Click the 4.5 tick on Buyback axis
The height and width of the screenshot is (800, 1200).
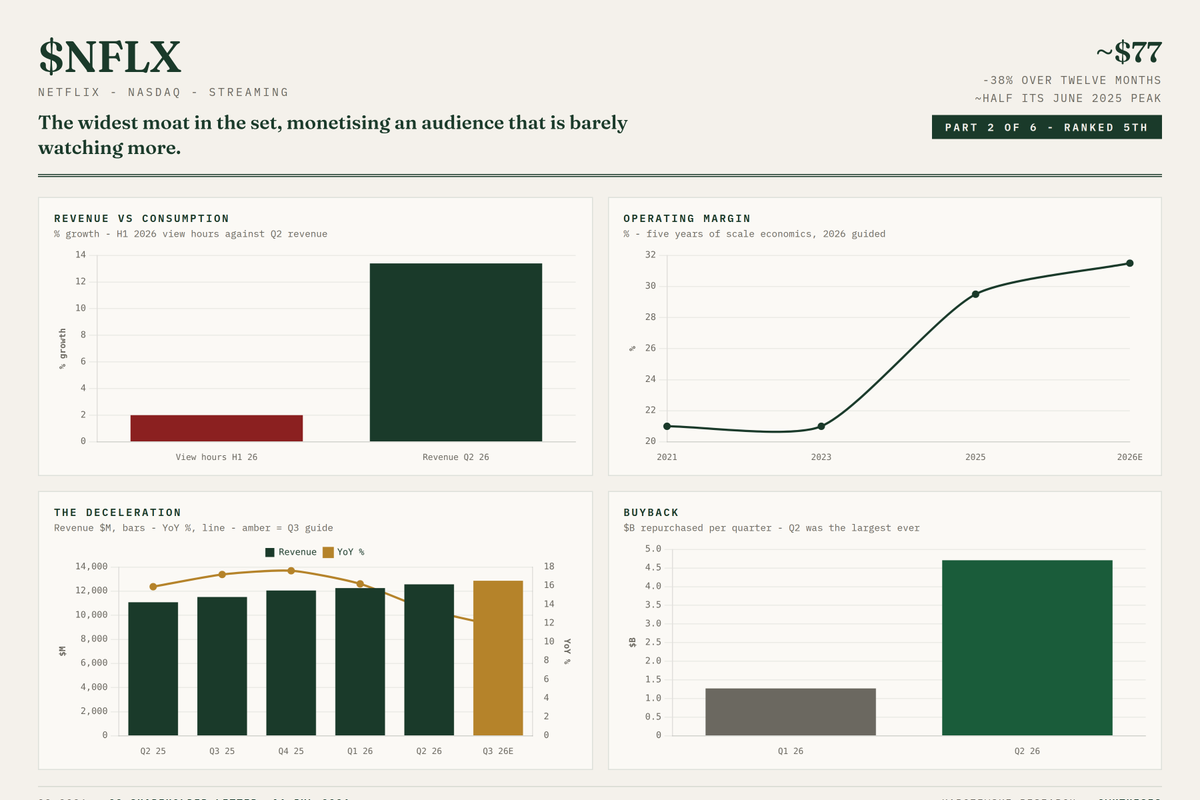coord(653,567)
